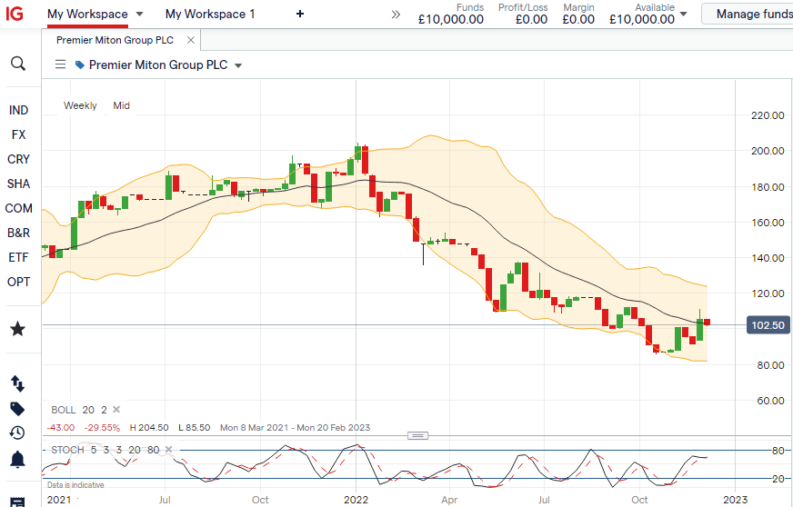Open the search magnifier icon
The image size is (793, 507).
[x=18, y=63]
